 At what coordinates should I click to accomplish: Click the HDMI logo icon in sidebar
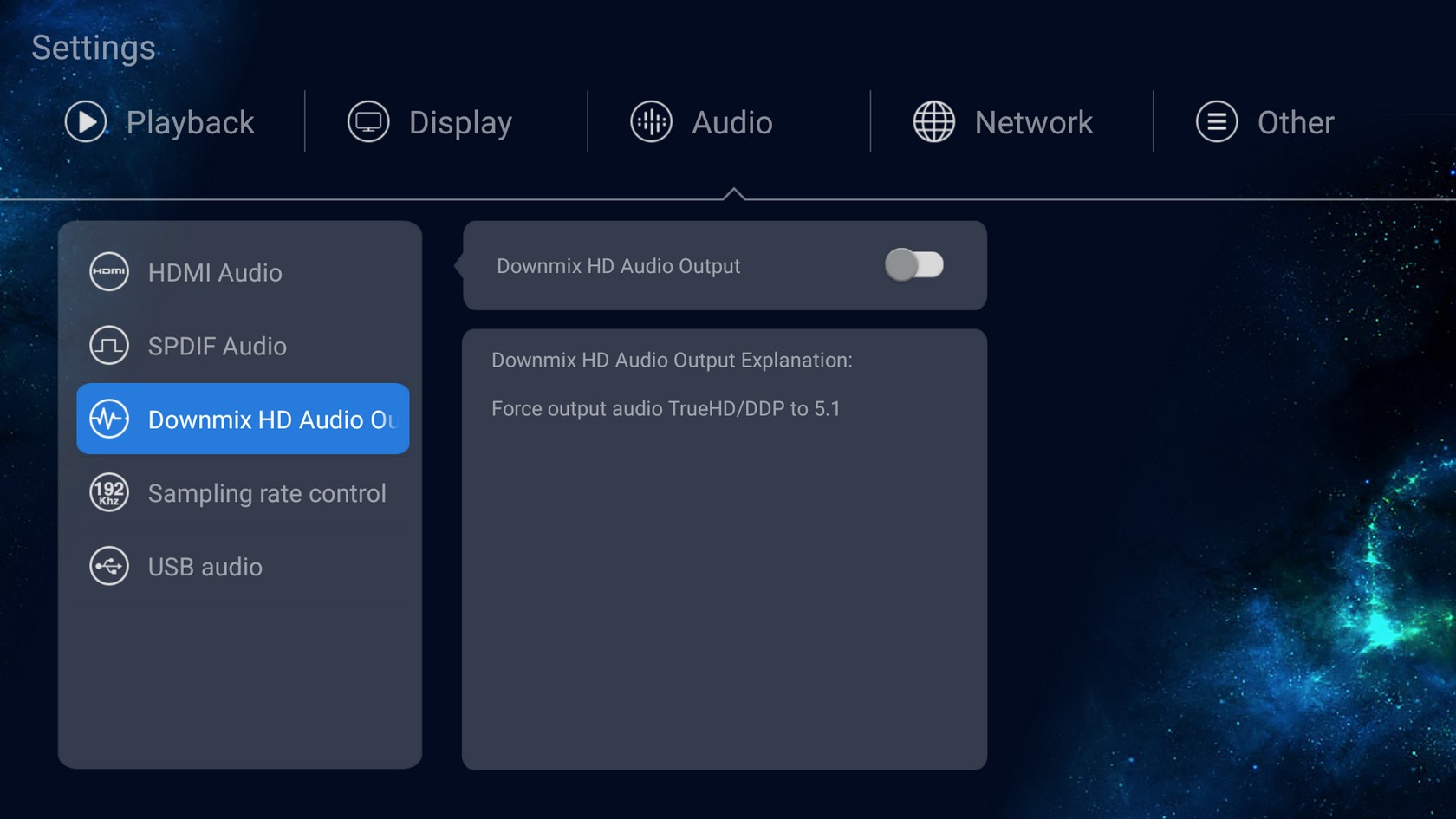click(109, 272)
